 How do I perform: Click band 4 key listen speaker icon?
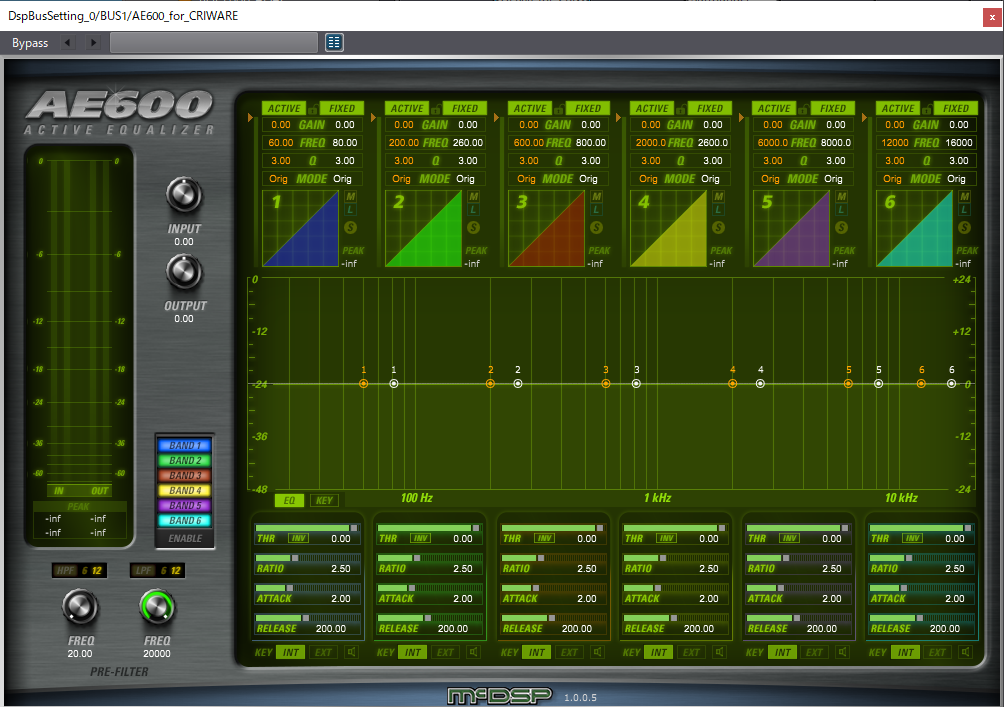click(x=720, y=652)
